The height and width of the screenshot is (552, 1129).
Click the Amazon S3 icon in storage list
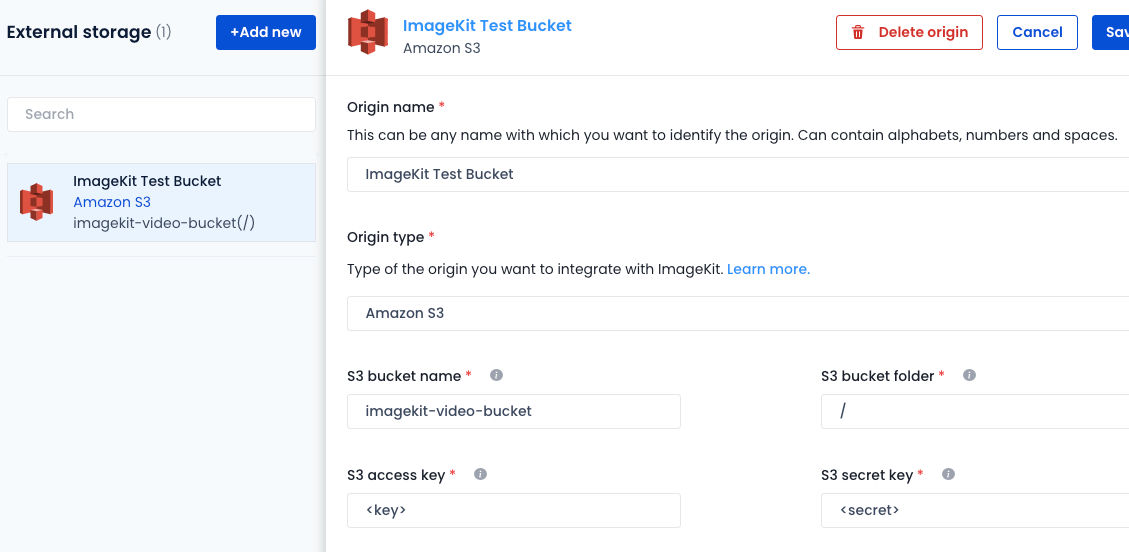36,202
